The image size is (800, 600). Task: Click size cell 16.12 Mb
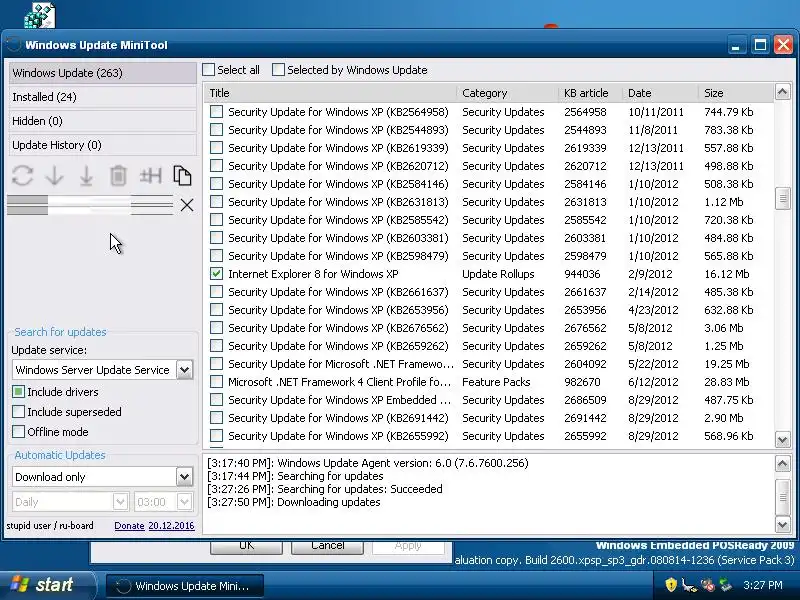tap(727, 274)
